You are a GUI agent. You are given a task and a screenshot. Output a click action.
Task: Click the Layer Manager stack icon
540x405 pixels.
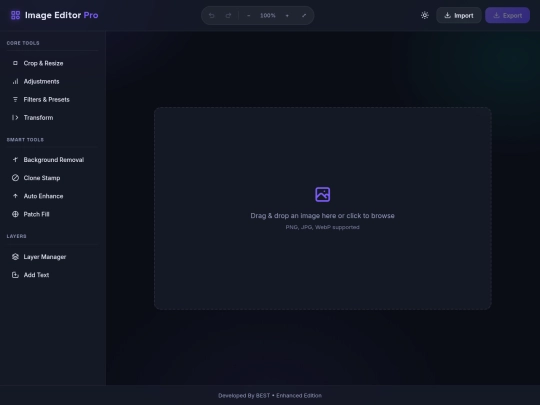coord(15,257)
